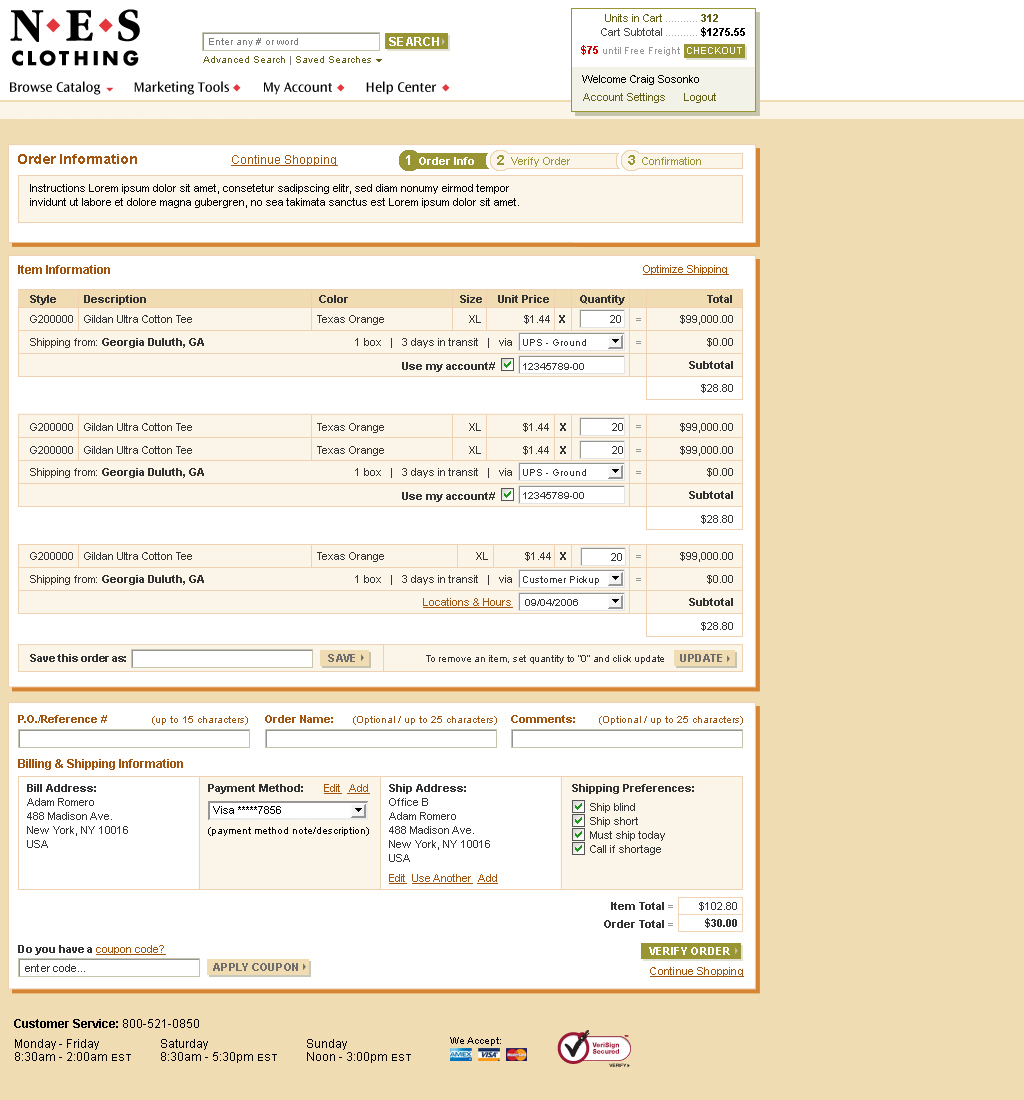Click step 3 Confirmation indicator
The height and width of the screenshot is (1100, 1024).
[x=681, y=161]
